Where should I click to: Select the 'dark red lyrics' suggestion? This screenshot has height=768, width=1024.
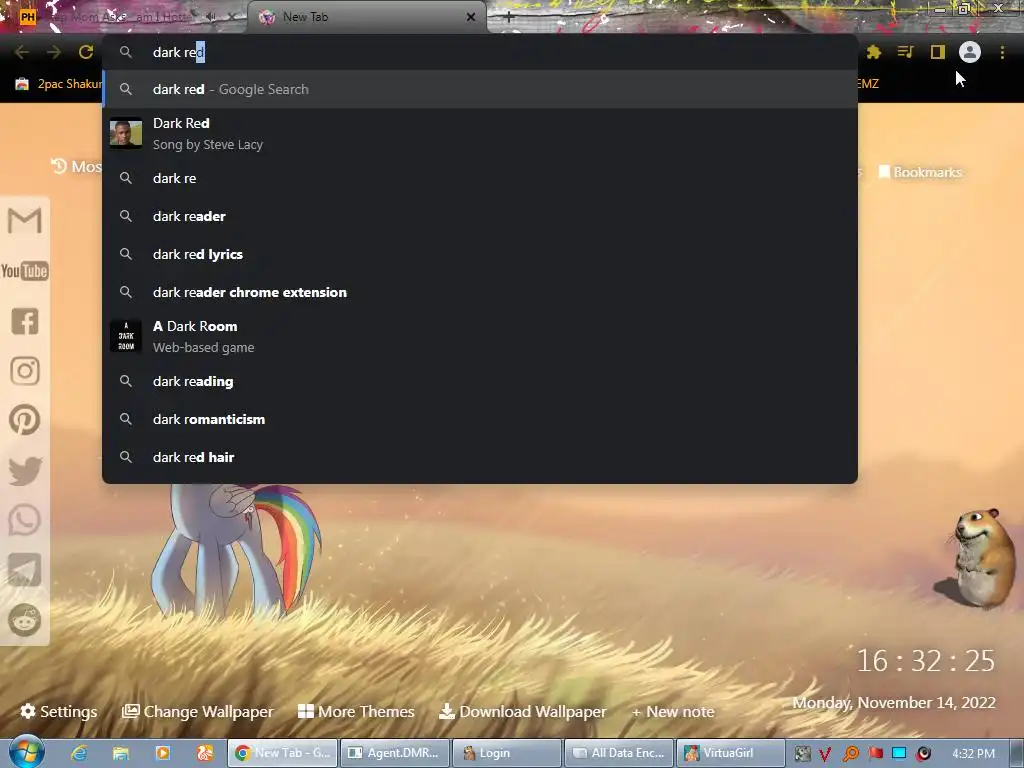[480, 254]
